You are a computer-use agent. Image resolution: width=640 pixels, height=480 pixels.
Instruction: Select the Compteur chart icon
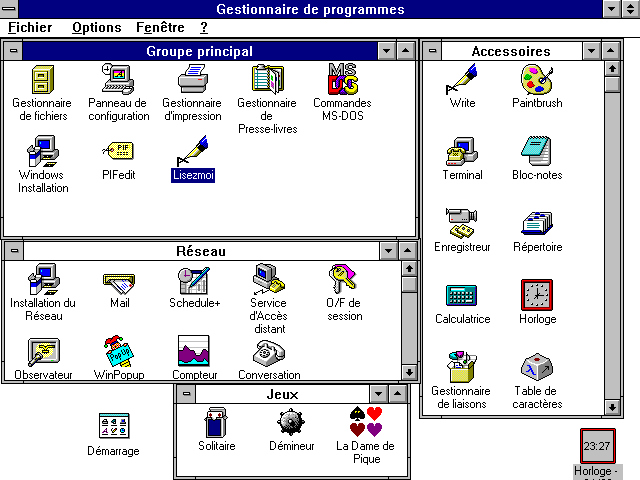[x=193, y=351]
